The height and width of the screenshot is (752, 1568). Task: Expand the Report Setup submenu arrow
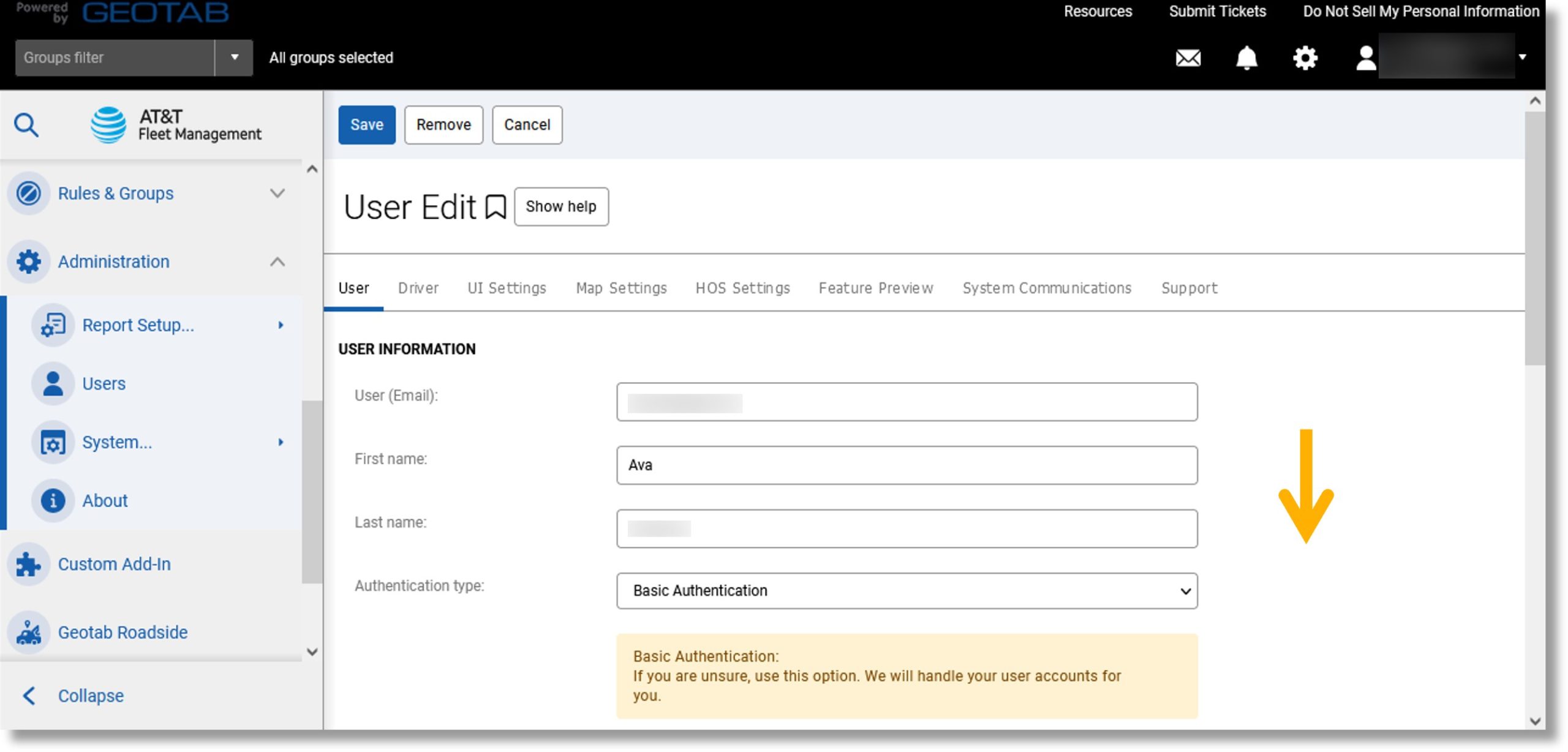click(x=281, y=325)
